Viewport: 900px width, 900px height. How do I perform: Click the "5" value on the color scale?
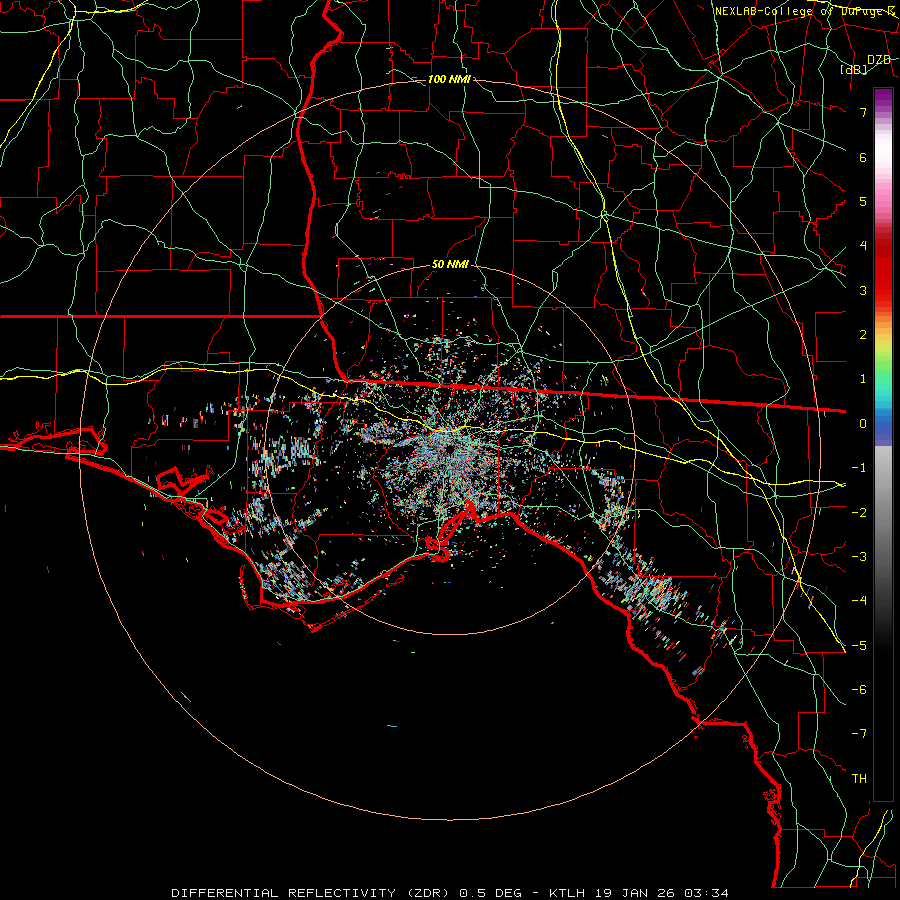pos(863,201)
